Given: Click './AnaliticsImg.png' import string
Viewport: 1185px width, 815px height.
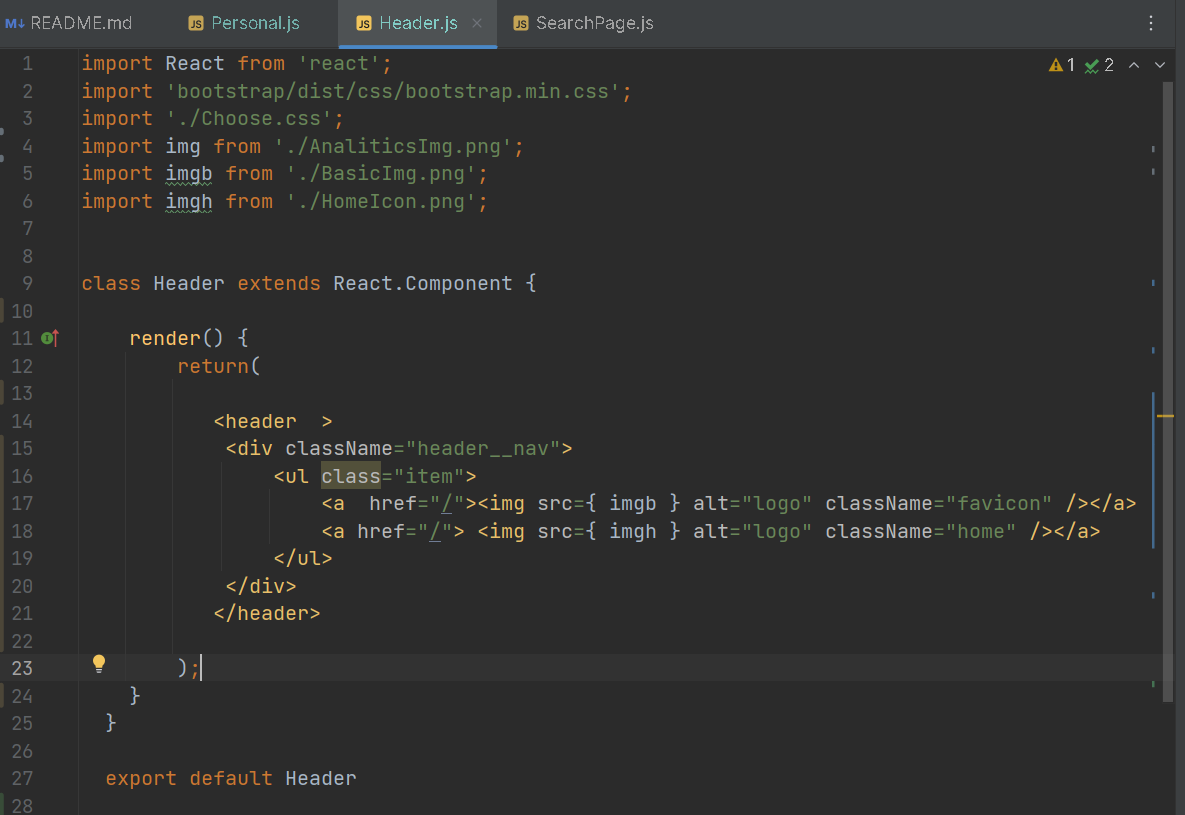Looking at the screenshot, I should pyautogui.click(x=393, y=147).
